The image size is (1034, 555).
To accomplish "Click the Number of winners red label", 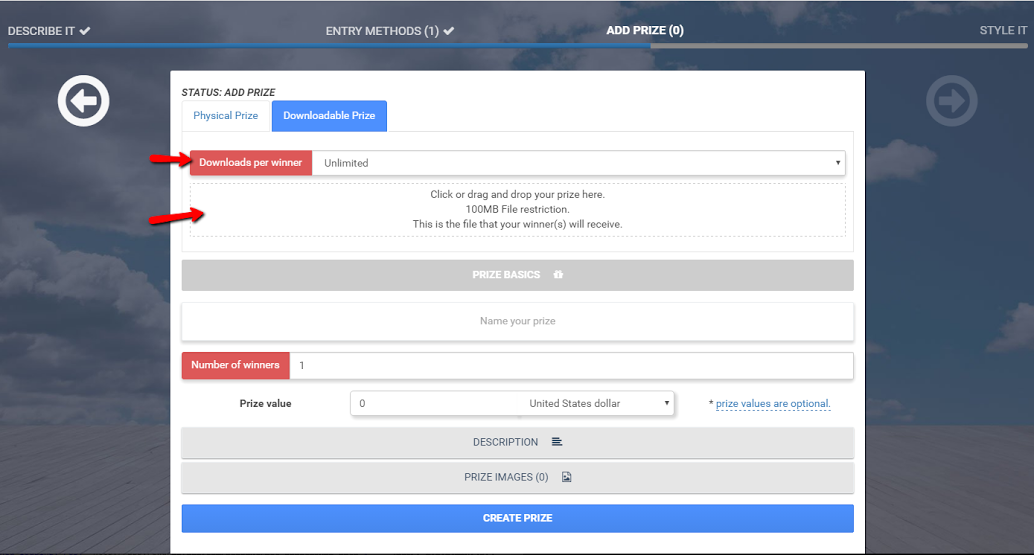I will click(235, 365).
